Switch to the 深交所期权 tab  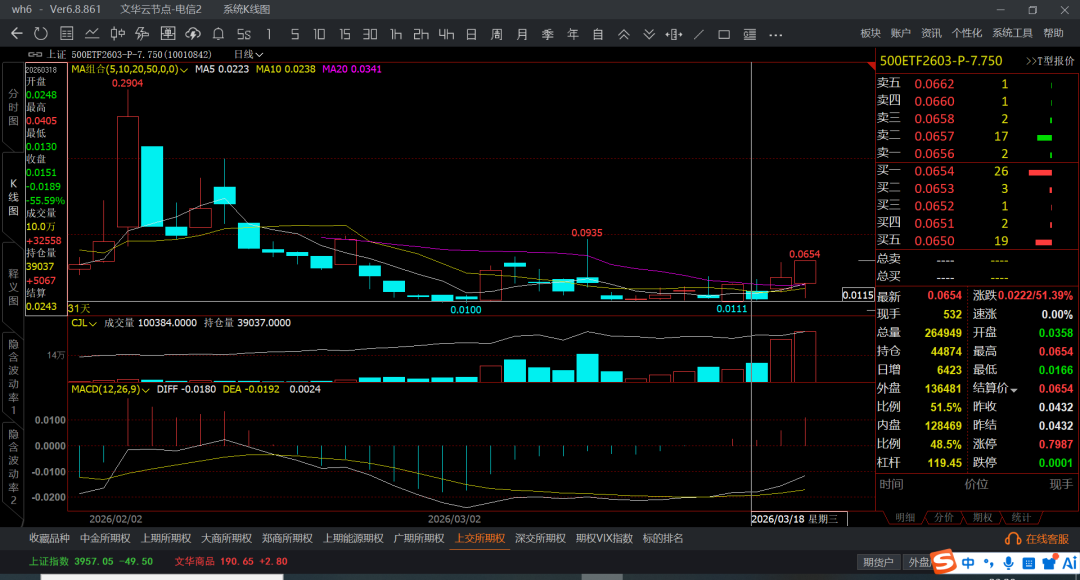(x=540, y=538)
